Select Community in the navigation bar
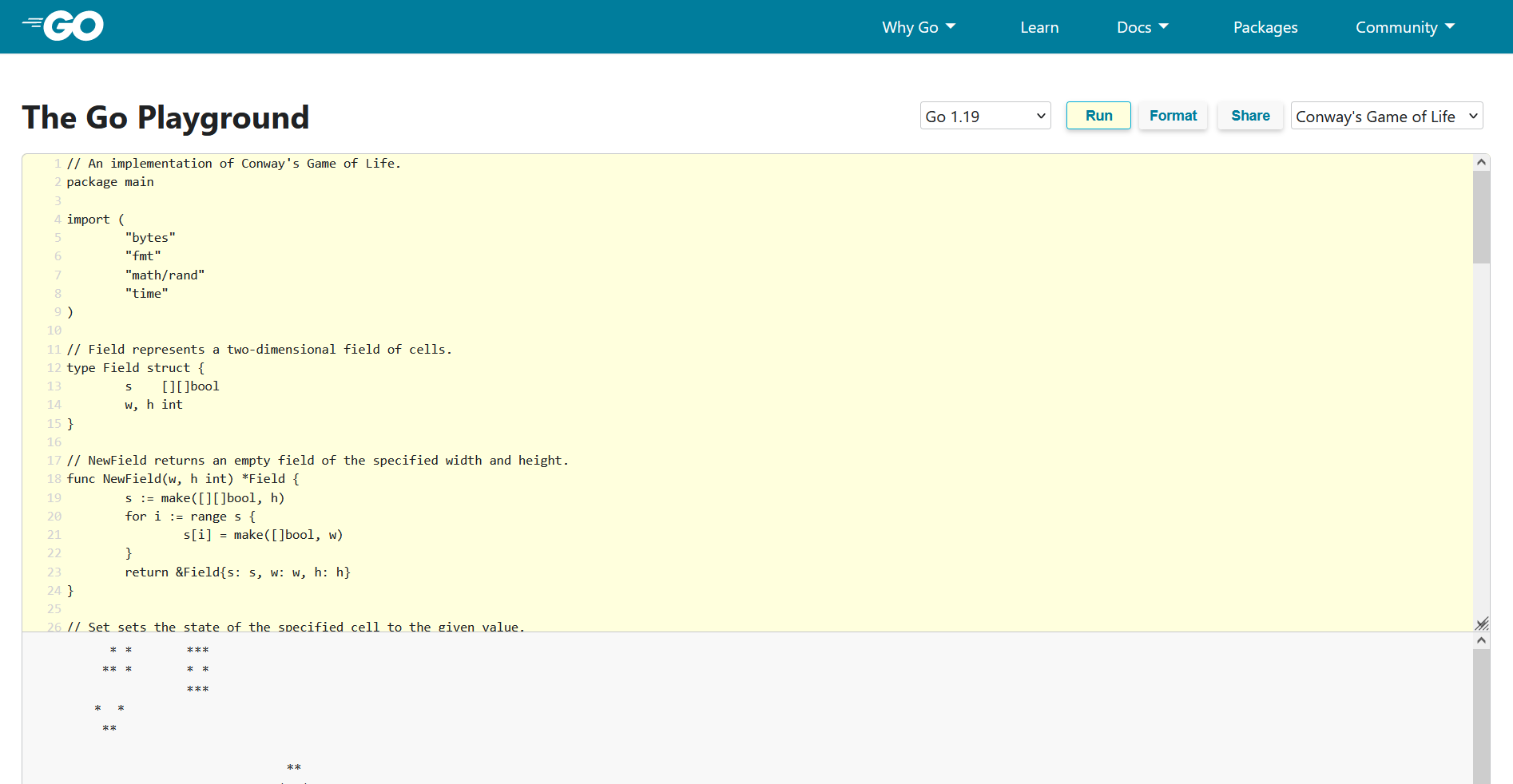This screenshot has width=1513, height=784. click(1396, 26)
